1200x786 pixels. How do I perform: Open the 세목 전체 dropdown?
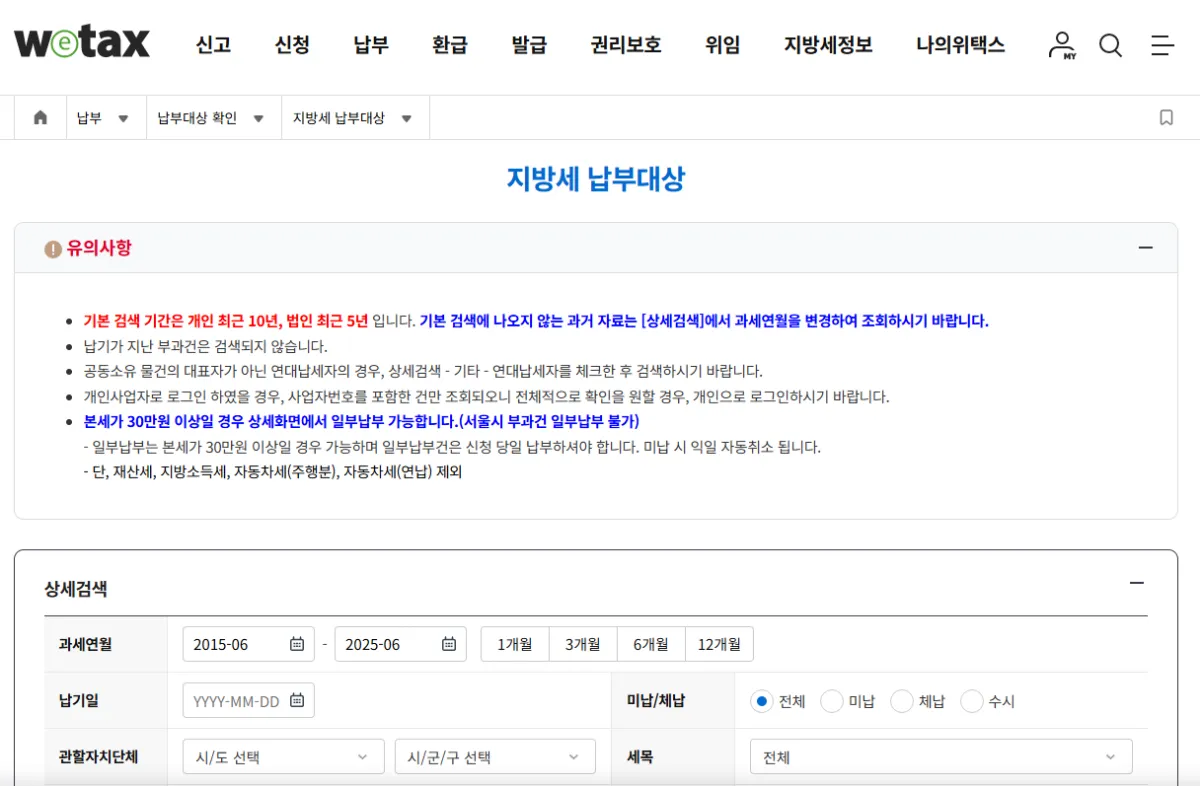click(941, 757)
